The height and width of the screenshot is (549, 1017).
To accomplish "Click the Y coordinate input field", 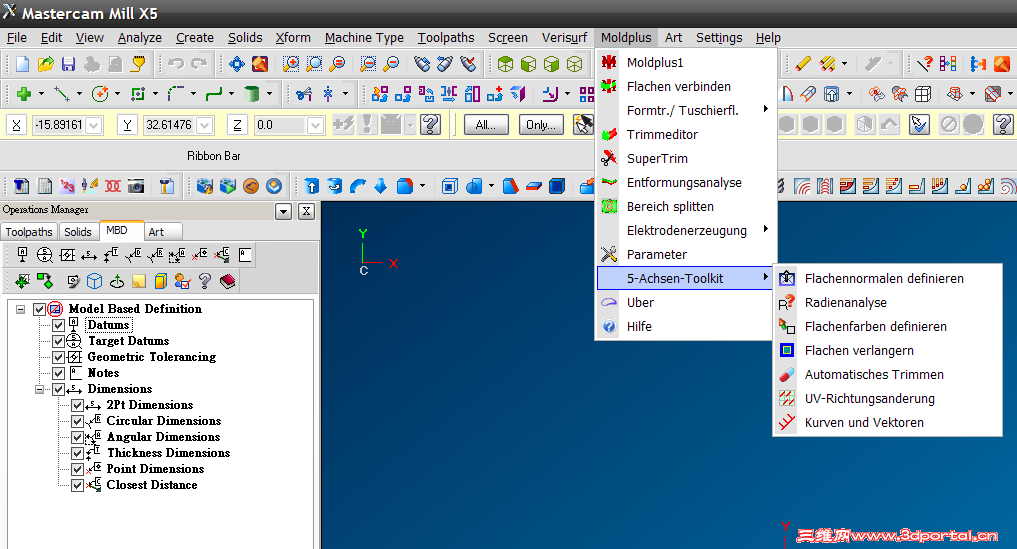I will [171, 125].
